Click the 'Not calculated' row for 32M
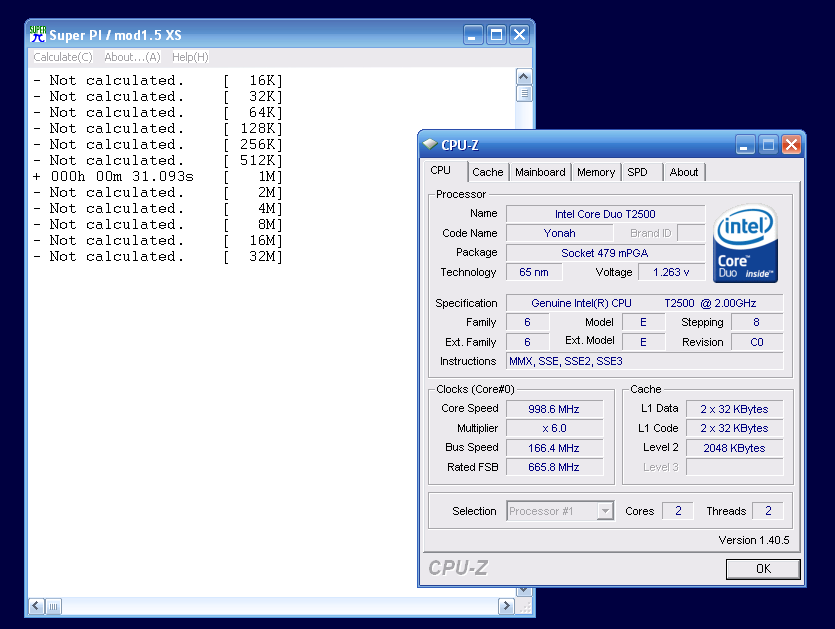This screenshot has height=629, width=835. pyautogui.click(x=158, y=256)
